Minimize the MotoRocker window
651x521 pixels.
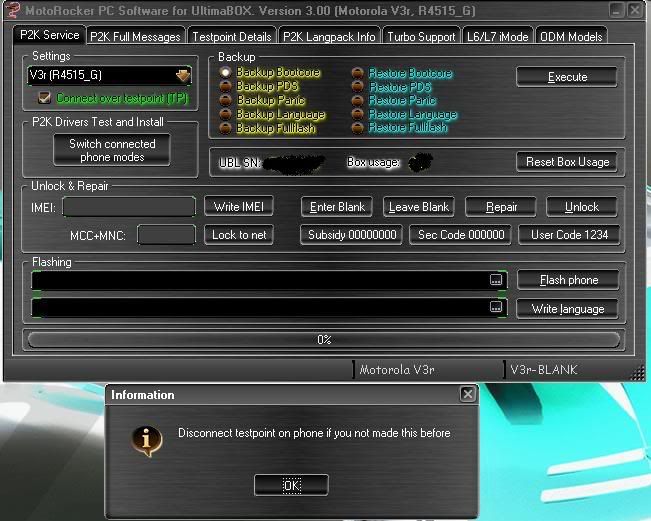click(x=617, y=10)
